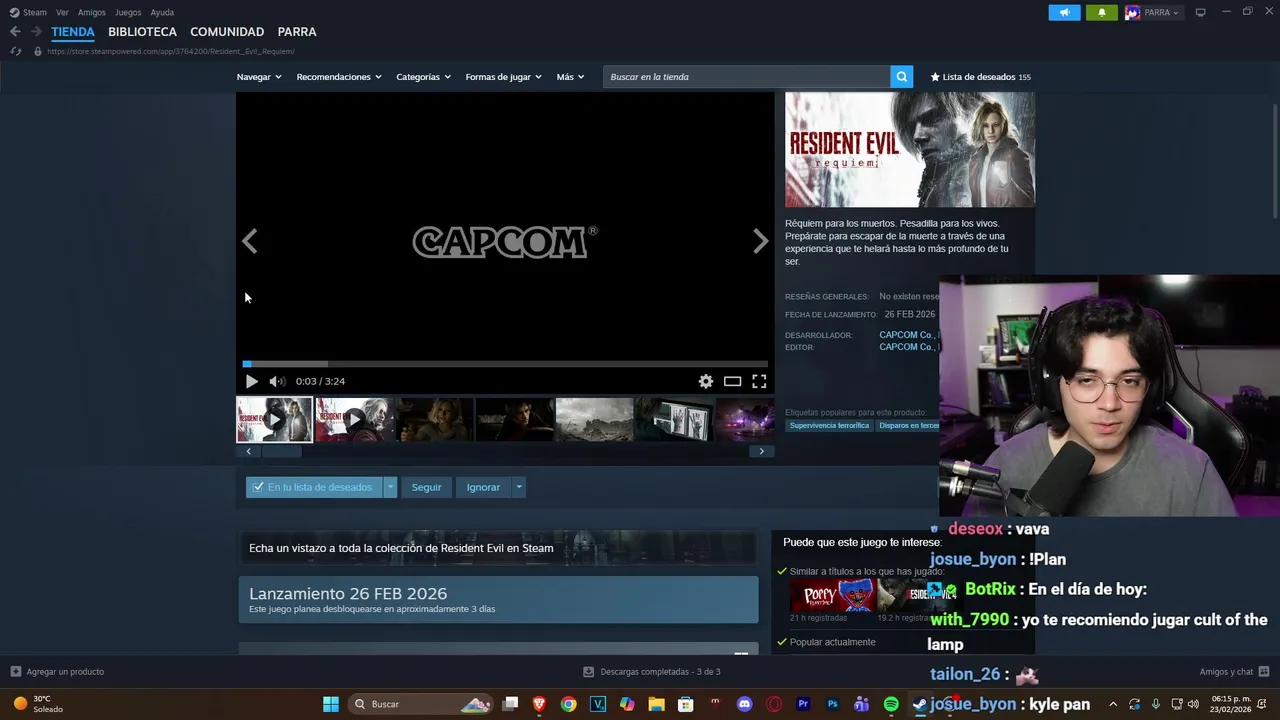Seek within the trailer progress bar
This screenshot has width=1280, height=720.
pos(505,364)
